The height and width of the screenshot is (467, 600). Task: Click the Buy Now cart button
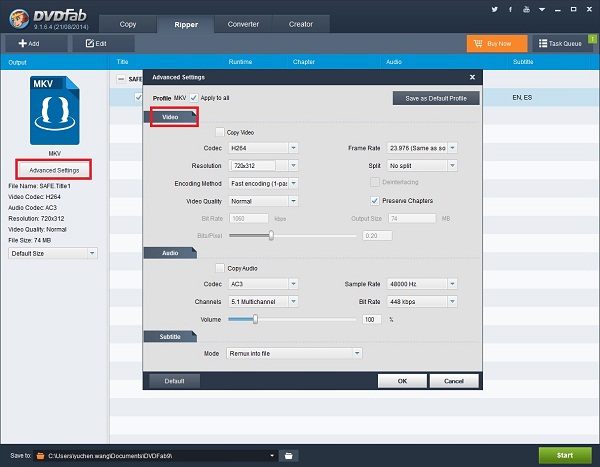[497, 43]
